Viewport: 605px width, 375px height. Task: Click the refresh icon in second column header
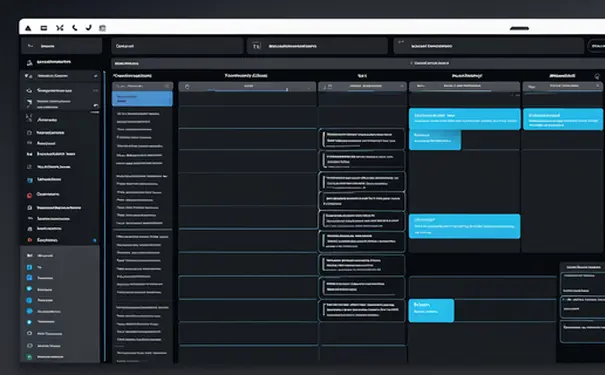(187, 87)
